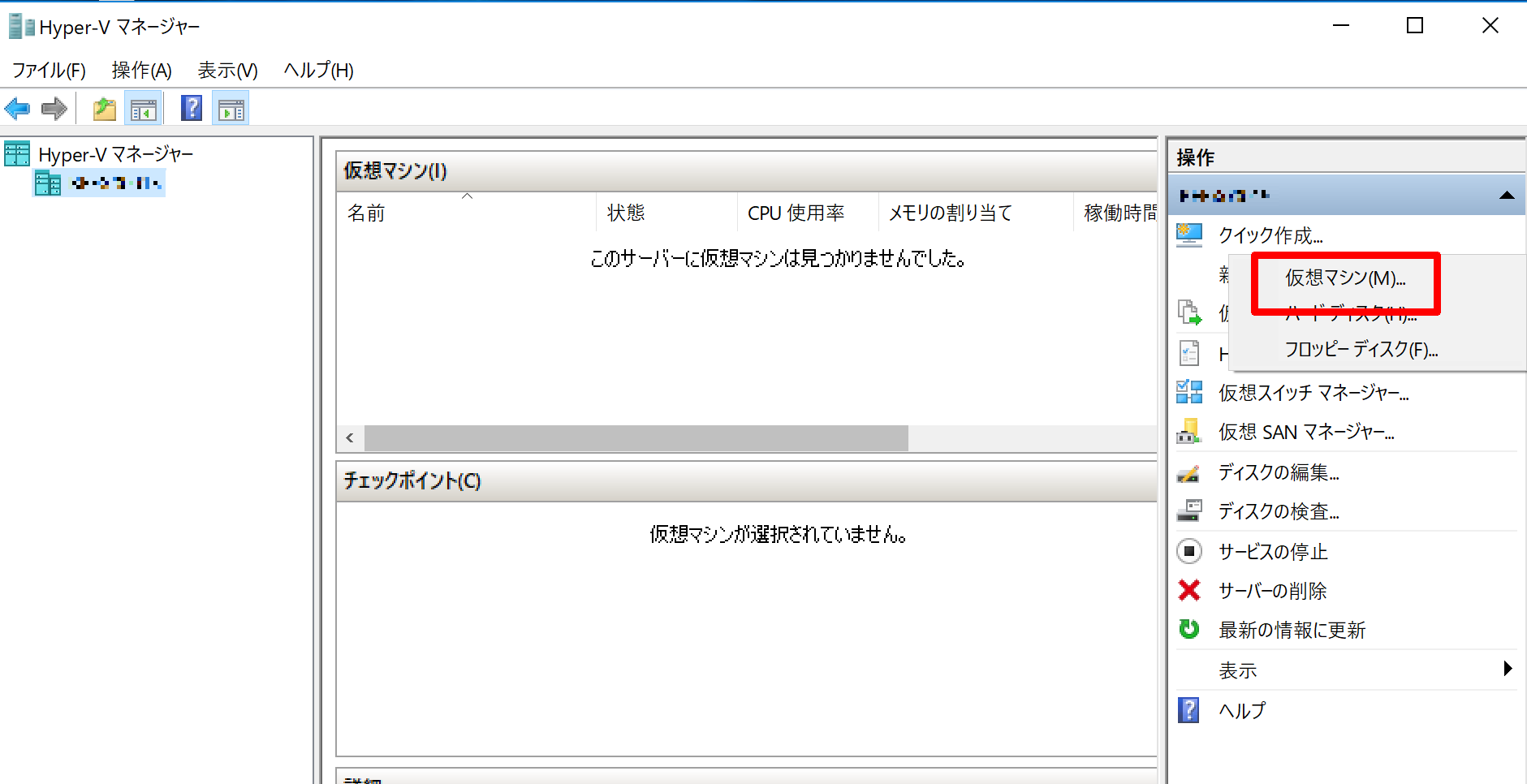Click the Forward arrow toolbar icon

coord(54,108)
